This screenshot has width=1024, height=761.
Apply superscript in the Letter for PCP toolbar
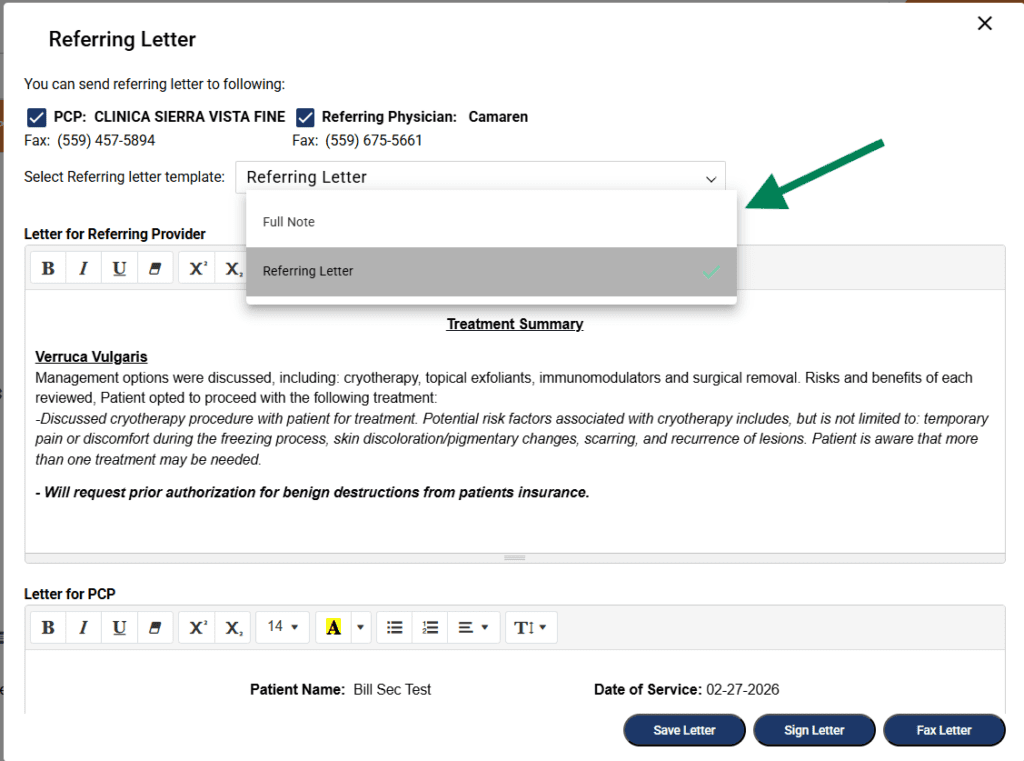198,627
